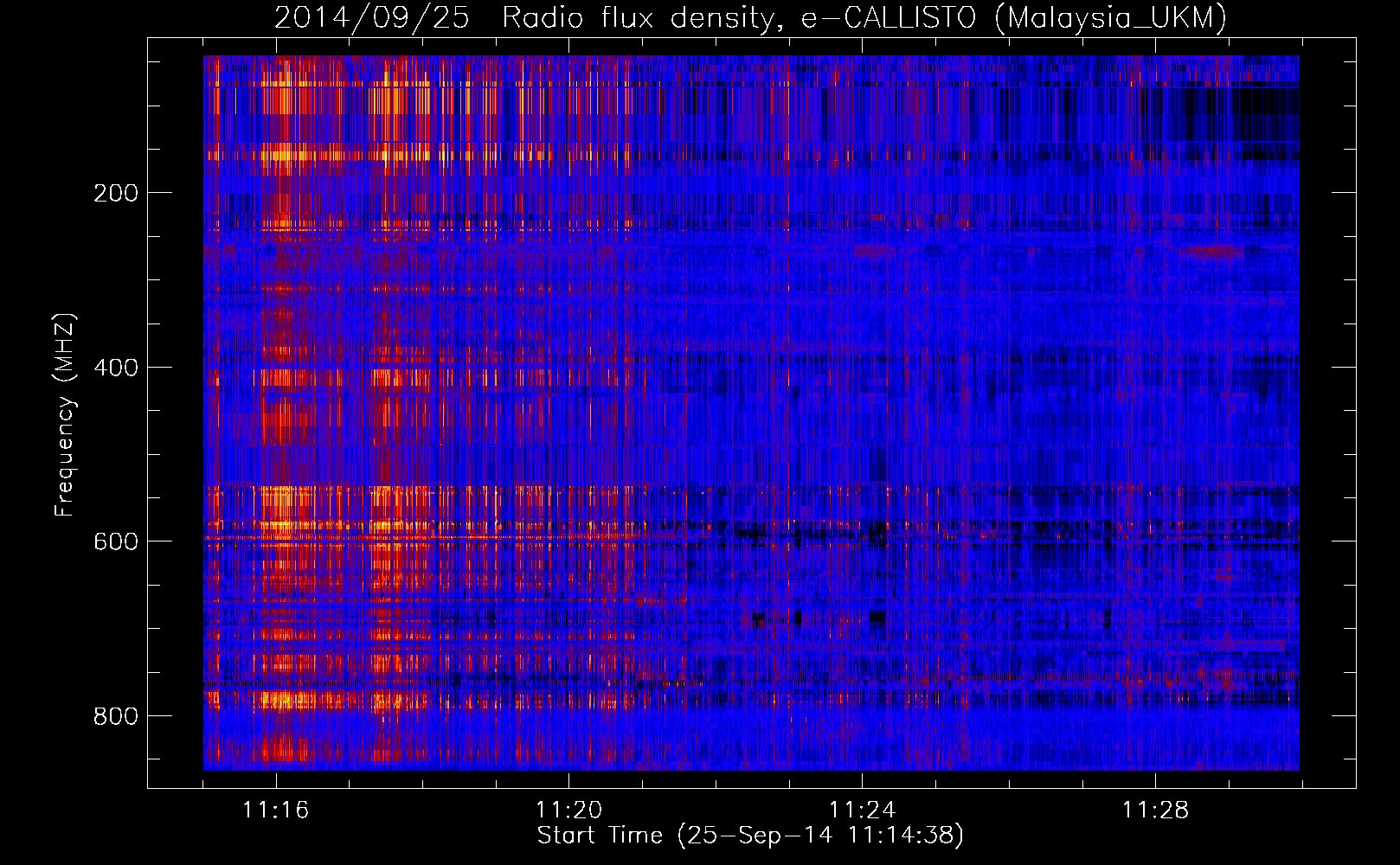Image resolution: width=1400 pixels, height=865 pixels.
Task: Click the '800' frequency tick label
Action: (x=116, y=716)
